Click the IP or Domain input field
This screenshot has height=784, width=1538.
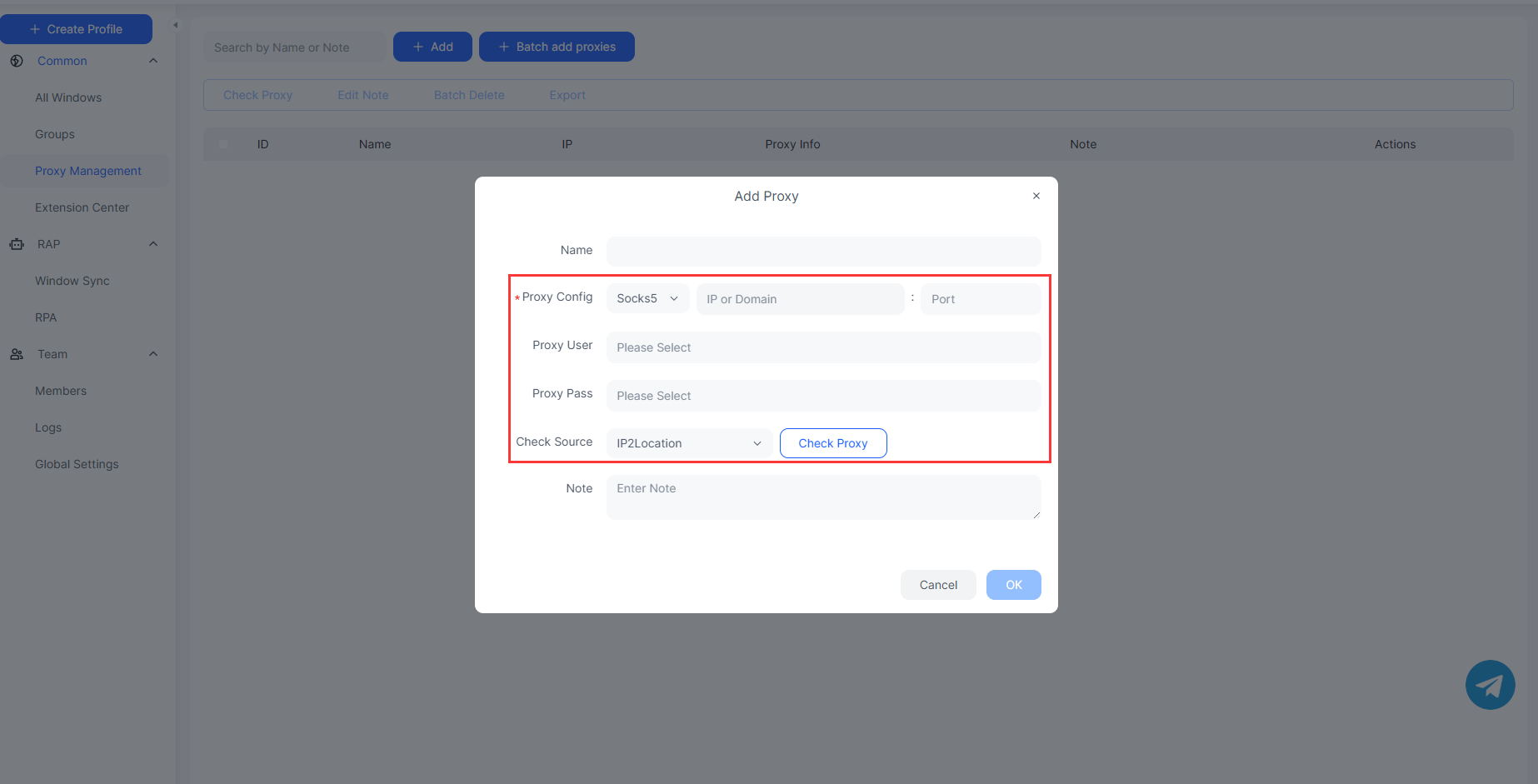pos(800,299)
